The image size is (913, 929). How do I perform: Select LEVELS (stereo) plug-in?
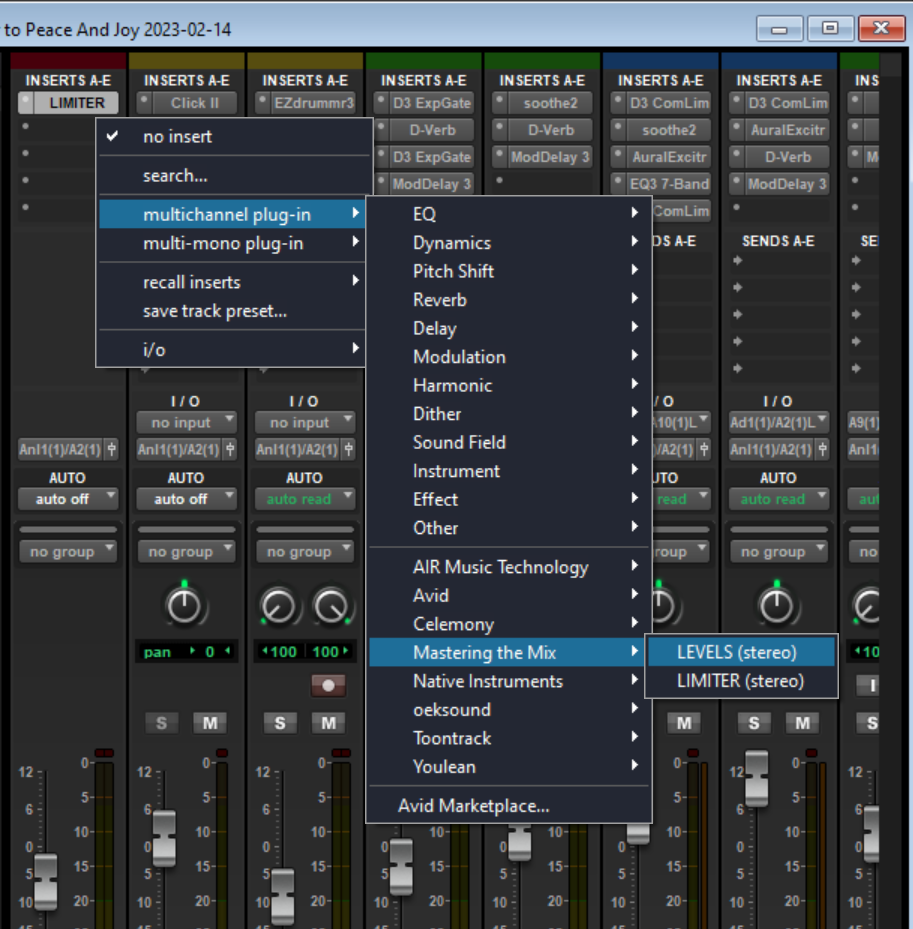point(741,652)
